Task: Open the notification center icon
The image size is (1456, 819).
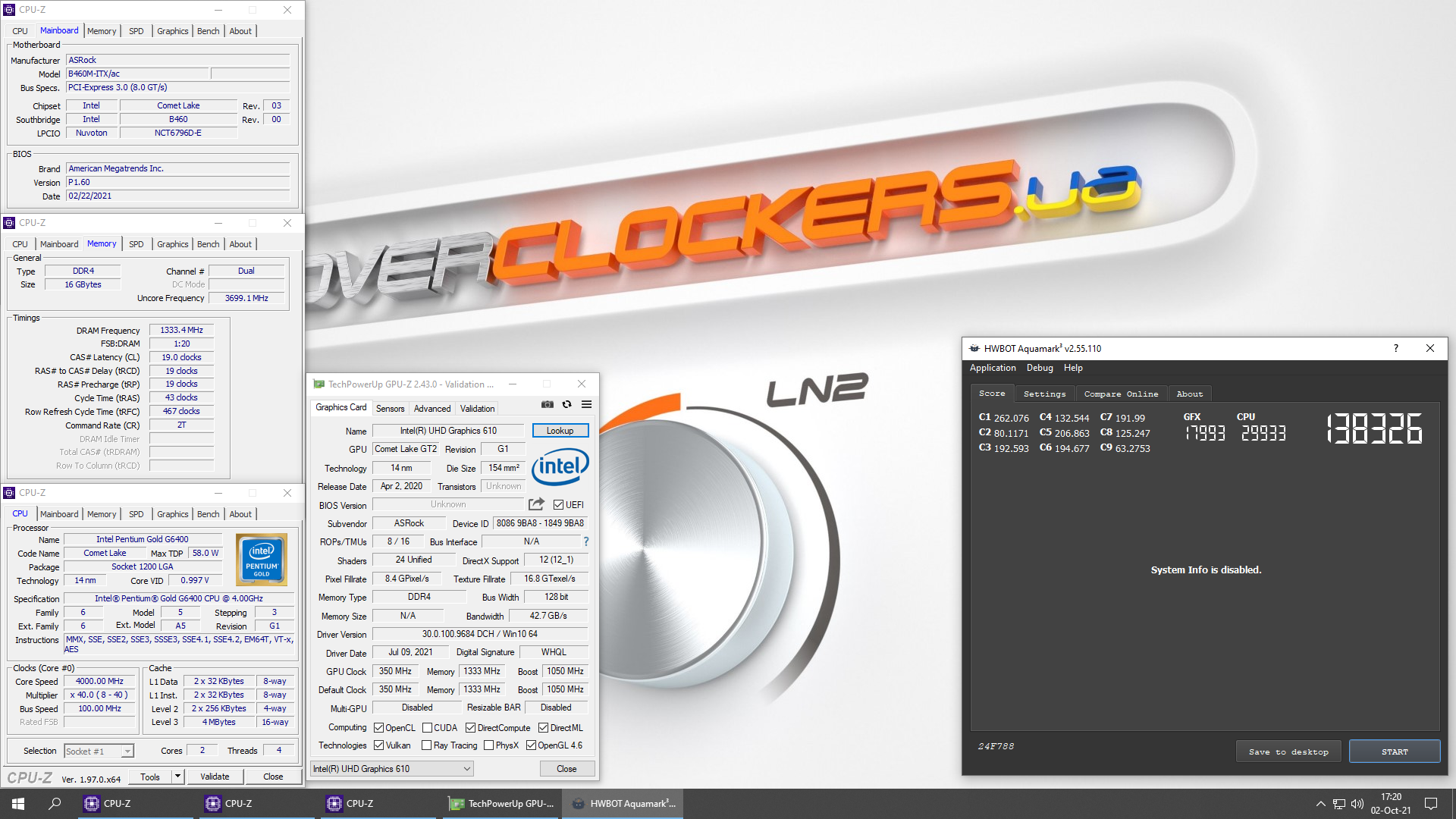Action: (1431, 804)
